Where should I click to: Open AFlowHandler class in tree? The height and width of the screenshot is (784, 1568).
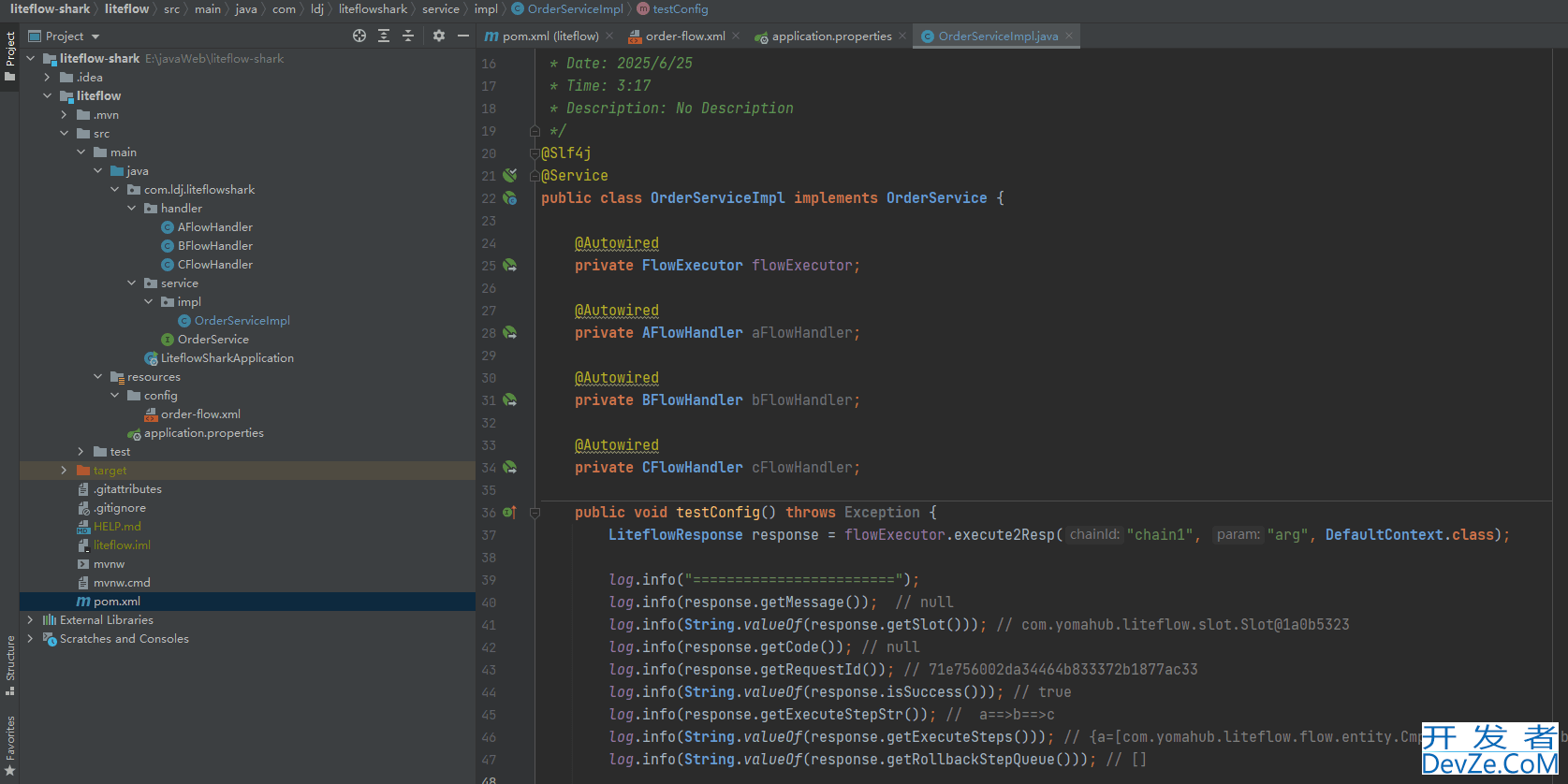pos(214,226)
